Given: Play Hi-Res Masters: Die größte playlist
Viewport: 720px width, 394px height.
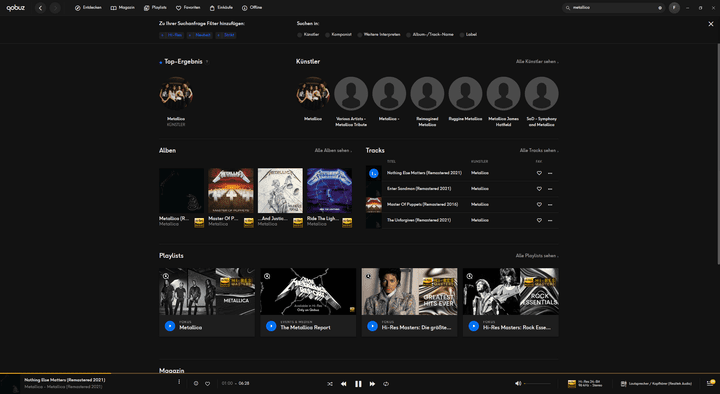Looking at the screenshot, I should click(372, 326).
